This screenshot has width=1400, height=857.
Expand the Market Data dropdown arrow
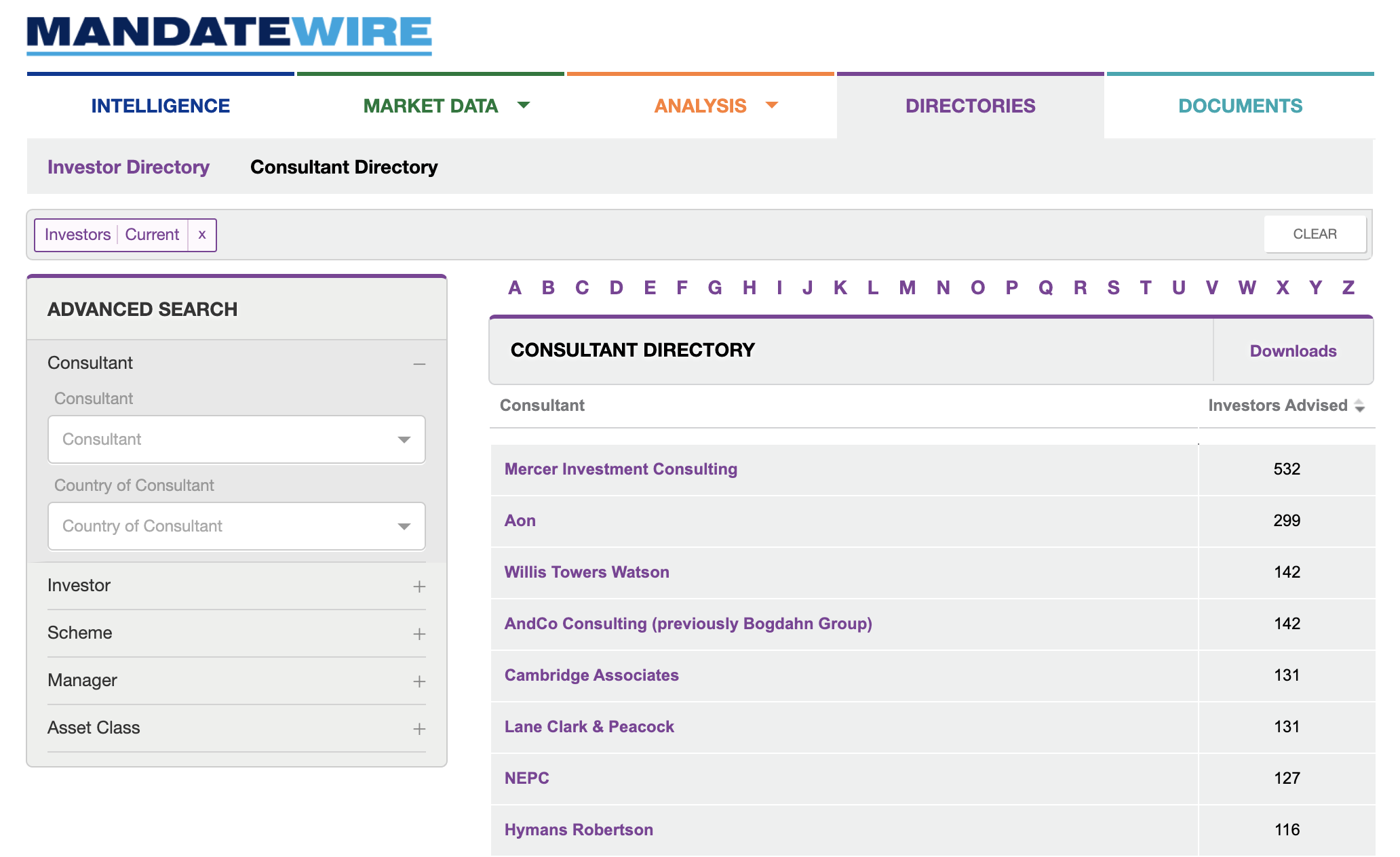coord(524,105)
